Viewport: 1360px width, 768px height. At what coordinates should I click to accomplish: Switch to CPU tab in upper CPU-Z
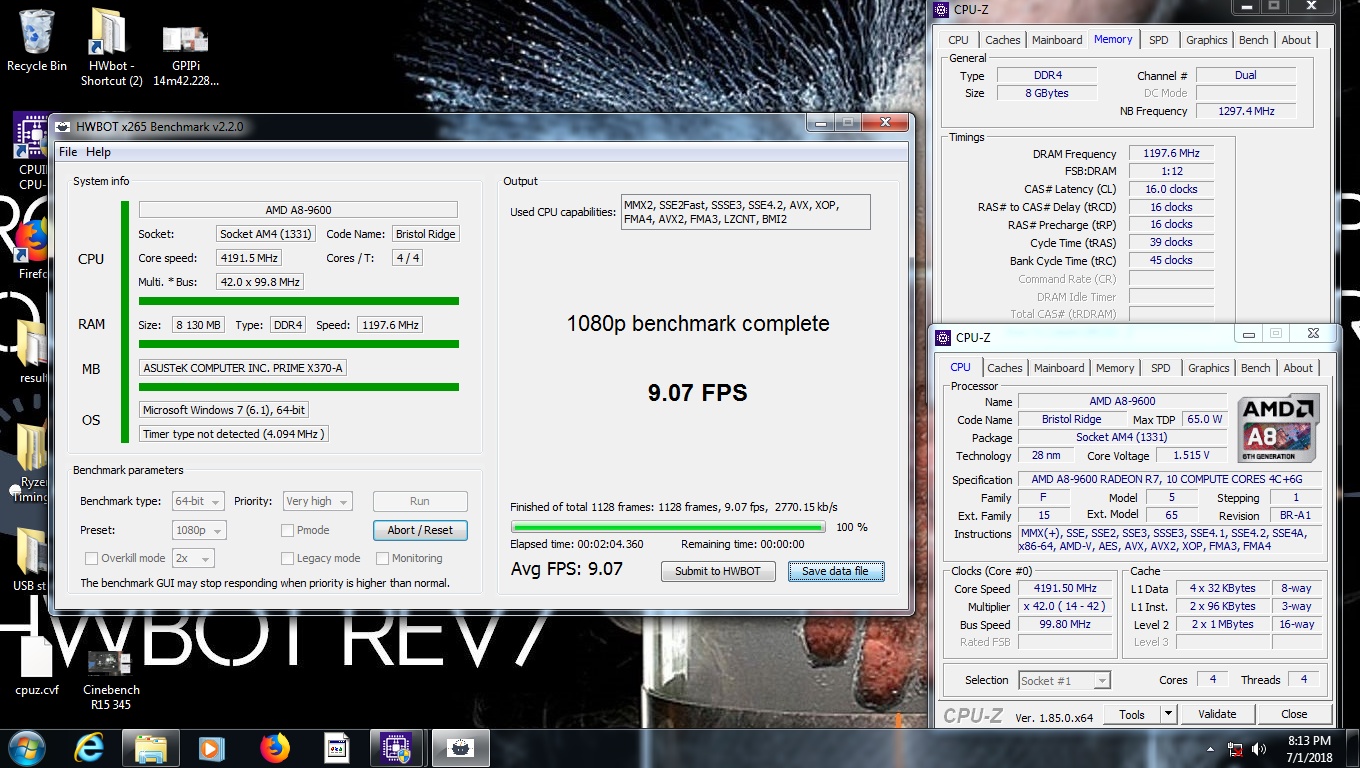[958, 40]
